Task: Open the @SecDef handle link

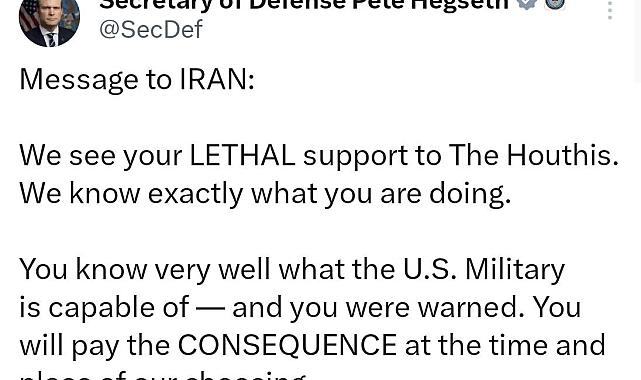Action: click(151, 29)
